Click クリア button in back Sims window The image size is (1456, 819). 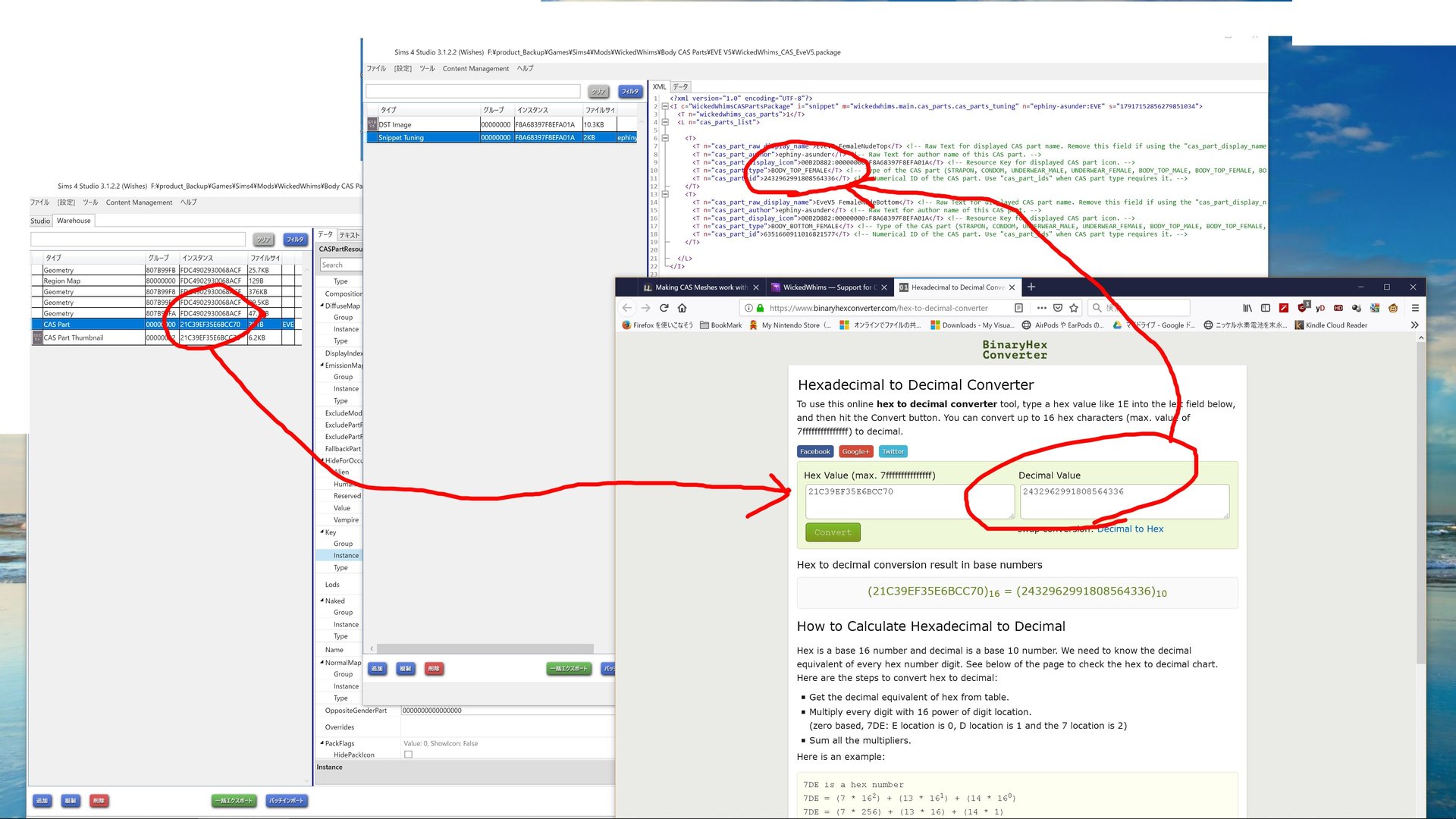tap(263, 240)
